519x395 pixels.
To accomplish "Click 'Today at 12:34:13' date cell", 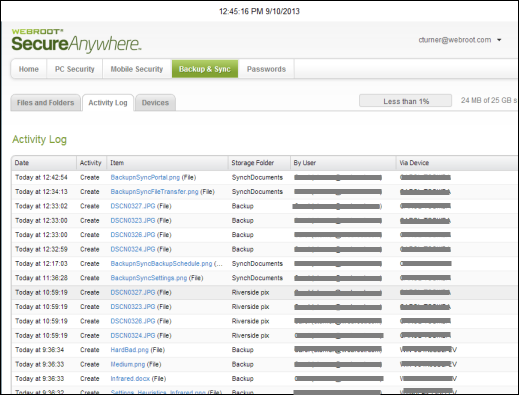I will (x=41, y=192).
